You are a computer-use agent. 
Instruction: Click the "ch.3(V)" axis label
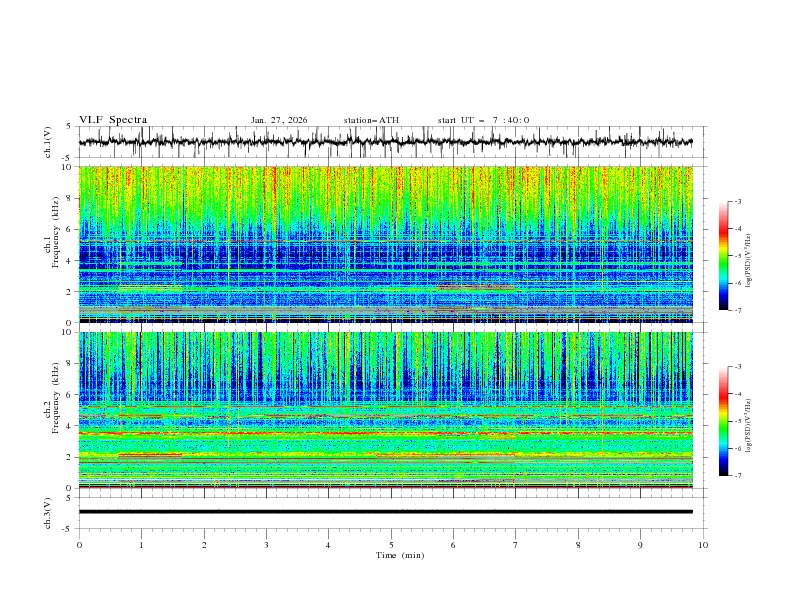point(48,513)
